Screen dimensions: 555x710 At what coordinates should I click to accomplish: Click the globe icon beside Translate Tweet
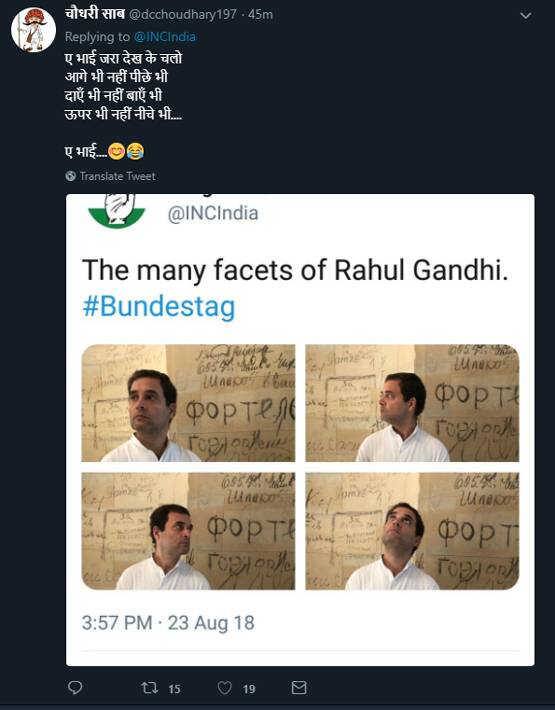click(71, 176)
